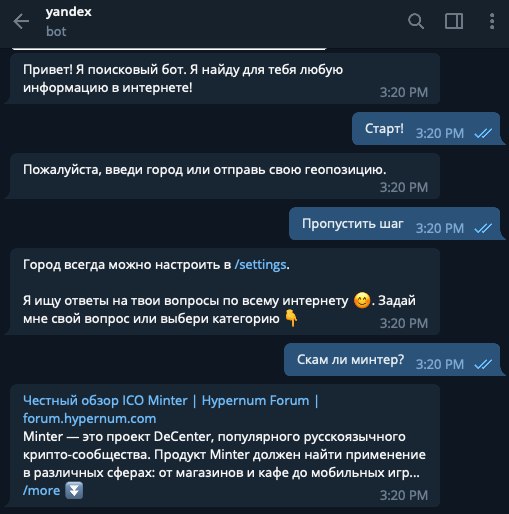
Task: Toggle the side panel icon
Action: pyautogui.click(x=454, y=21)
